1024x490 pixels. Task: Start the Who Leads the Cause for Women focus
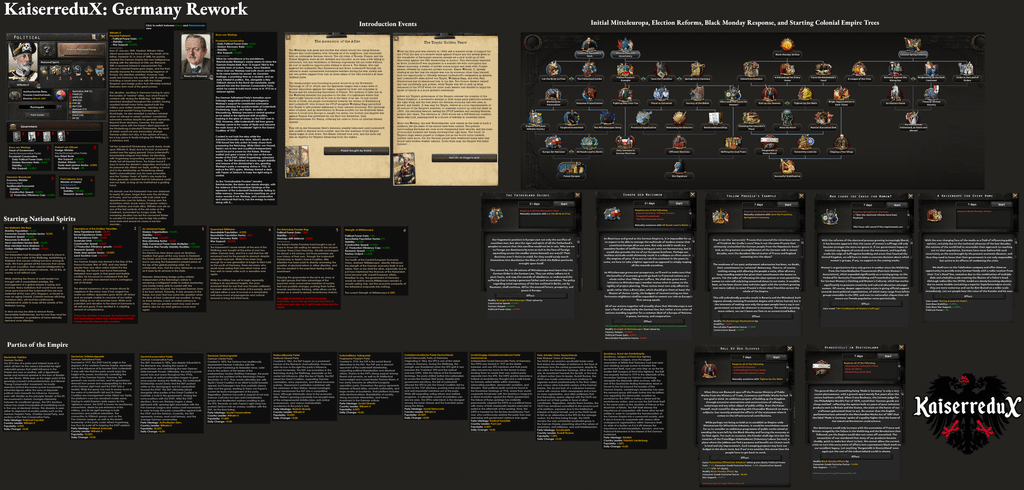[897, 204]
